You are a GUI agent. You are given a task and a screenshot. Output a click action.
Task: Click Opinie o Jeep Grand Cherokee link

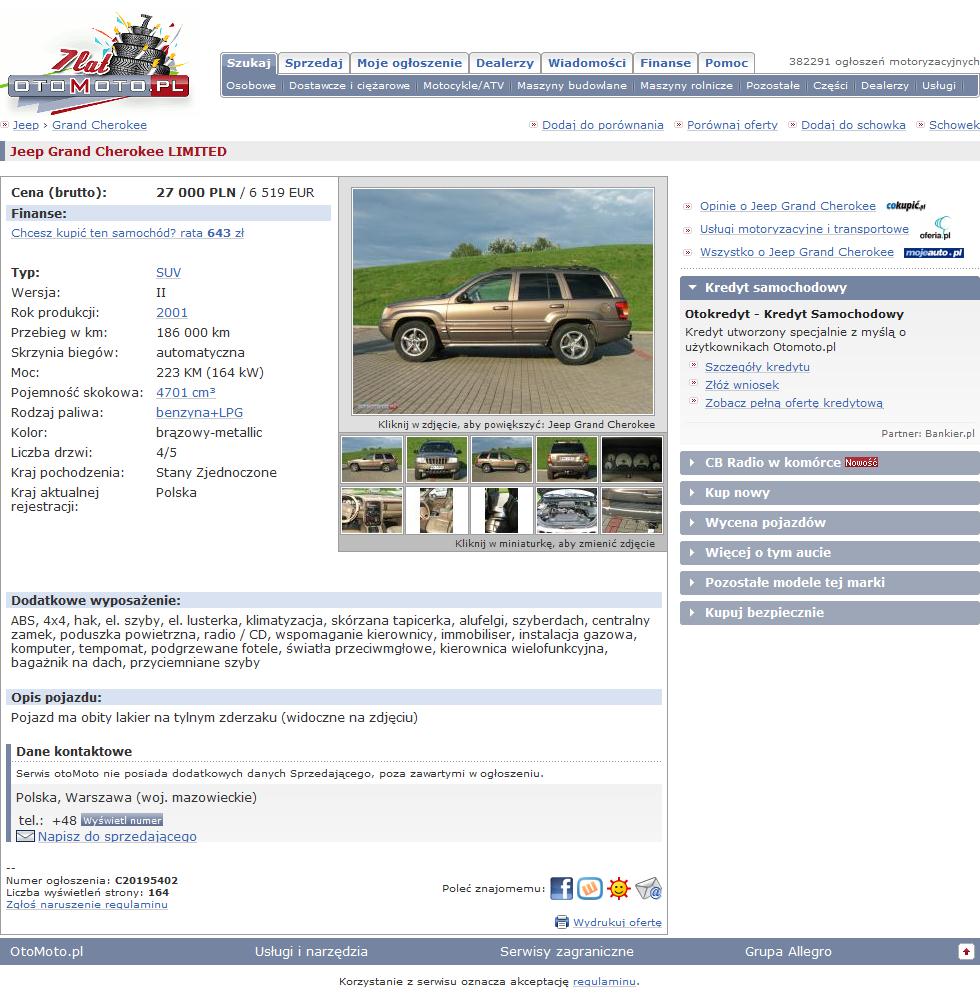coord(788,206)
